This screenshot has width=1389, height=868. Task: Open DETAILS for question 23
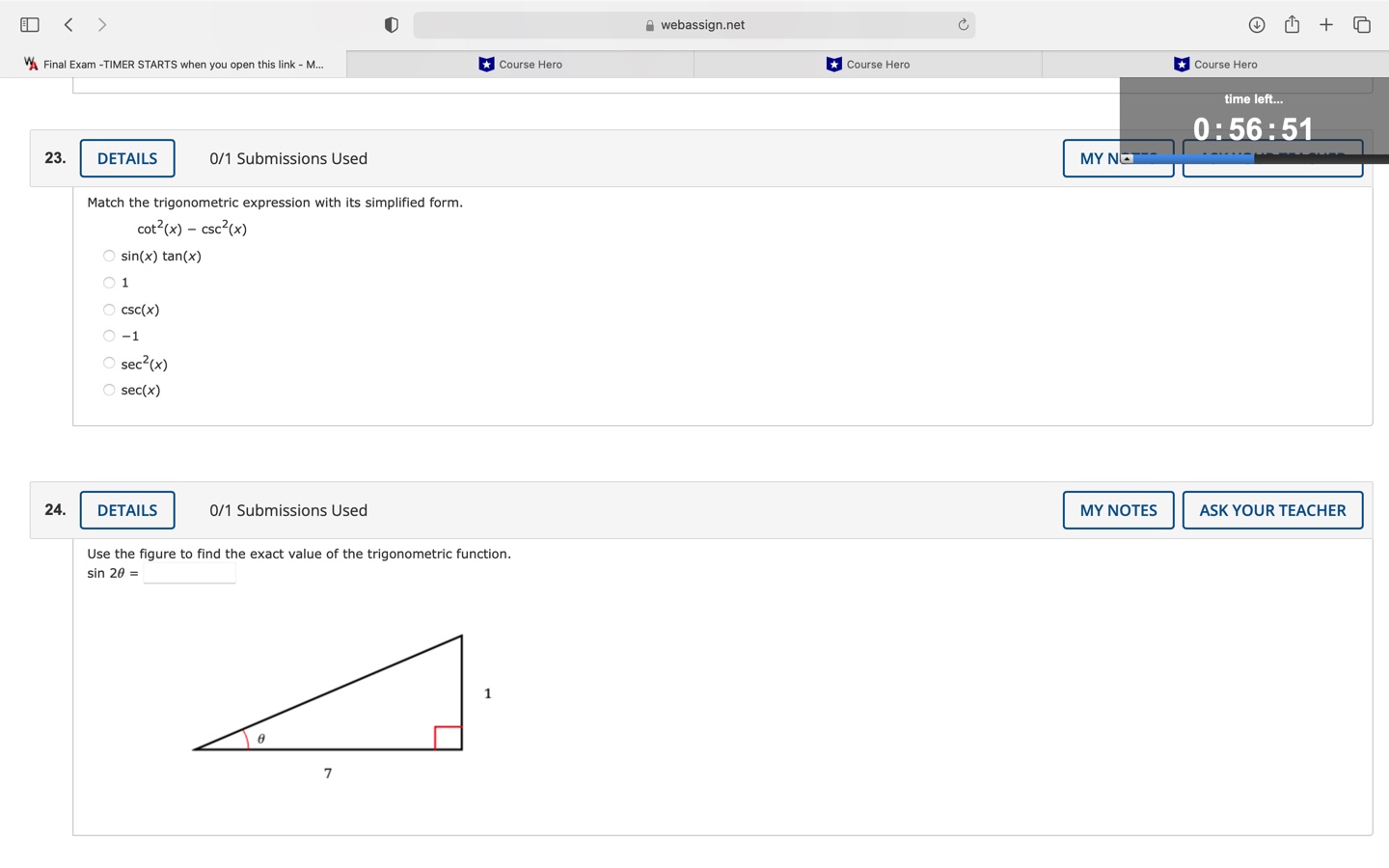(126, 158)
